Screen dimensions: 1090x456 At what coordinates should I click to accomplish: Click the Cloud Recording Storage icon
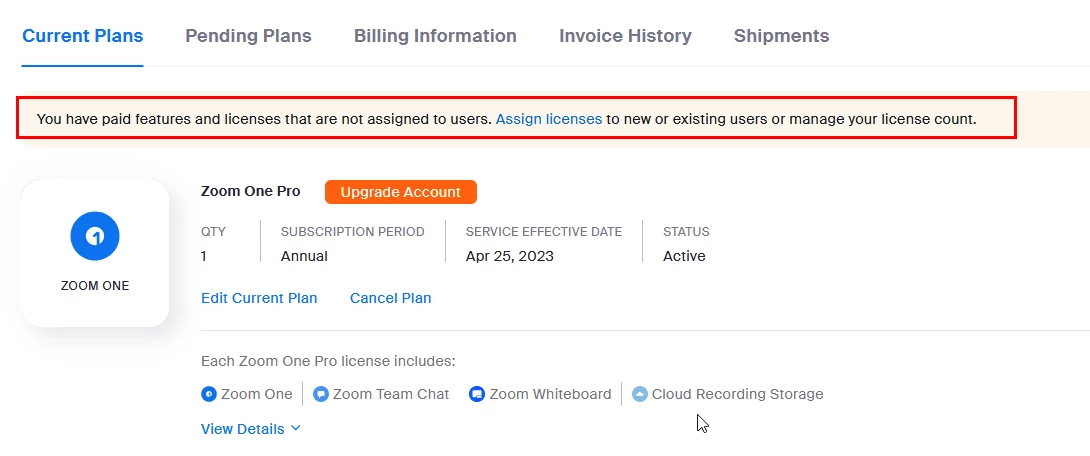[x=640, y=394]
